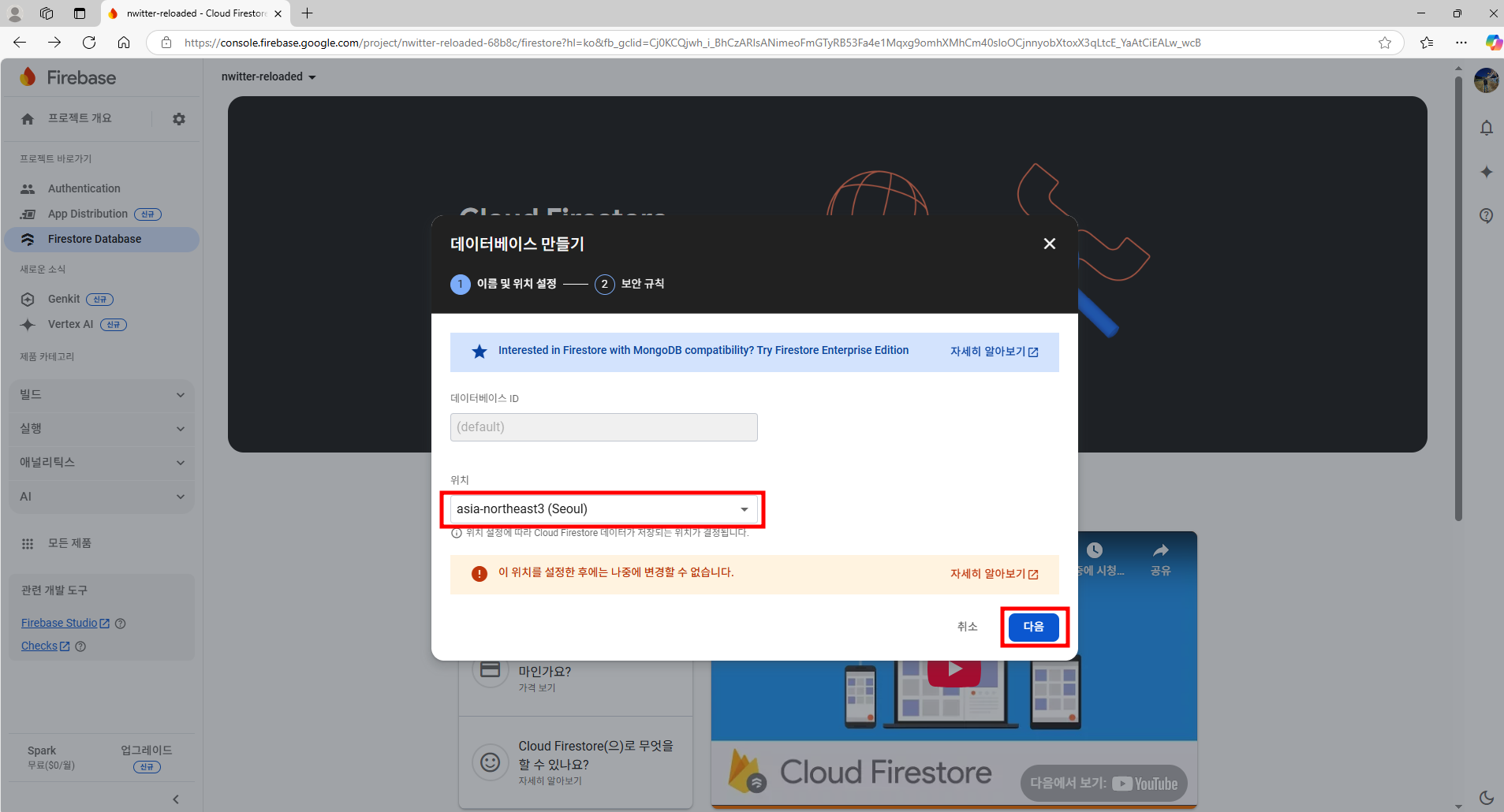
Task: Expand the 실행 category
Action: (102, 429)
